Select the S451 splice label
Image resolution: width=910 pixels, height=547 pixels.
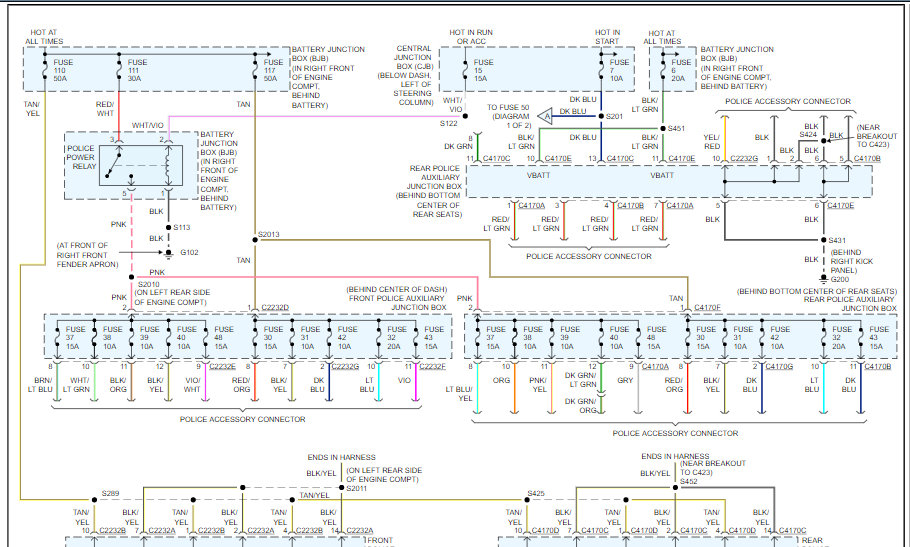point(676,129)
